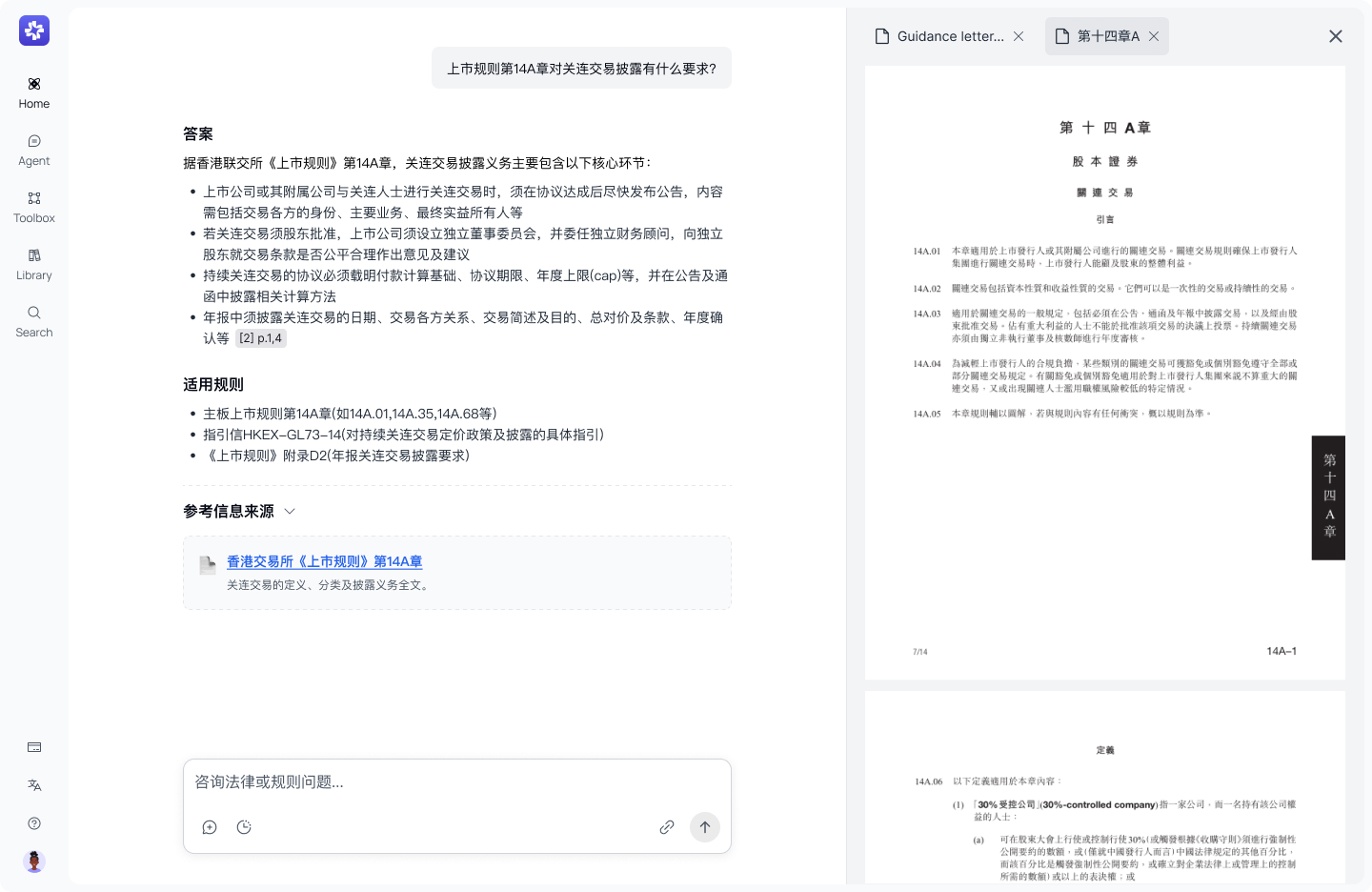This screenshot has width=1372, height=892.
Task: Click the app logo icon
Action: coord(34,30)
